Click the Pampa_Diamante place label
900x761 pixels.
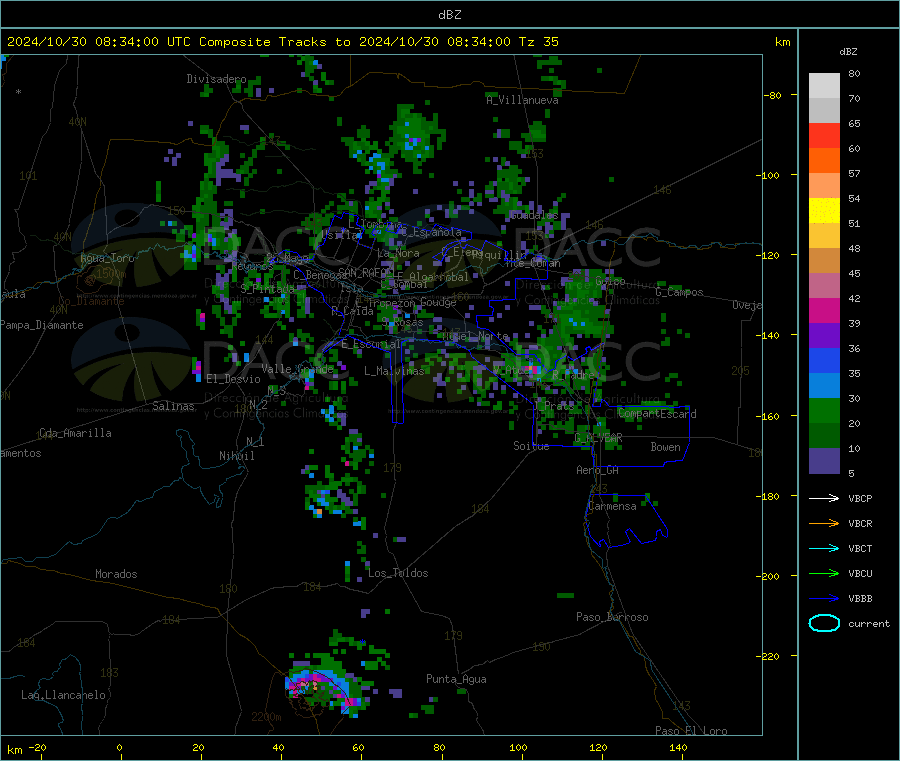42,325
